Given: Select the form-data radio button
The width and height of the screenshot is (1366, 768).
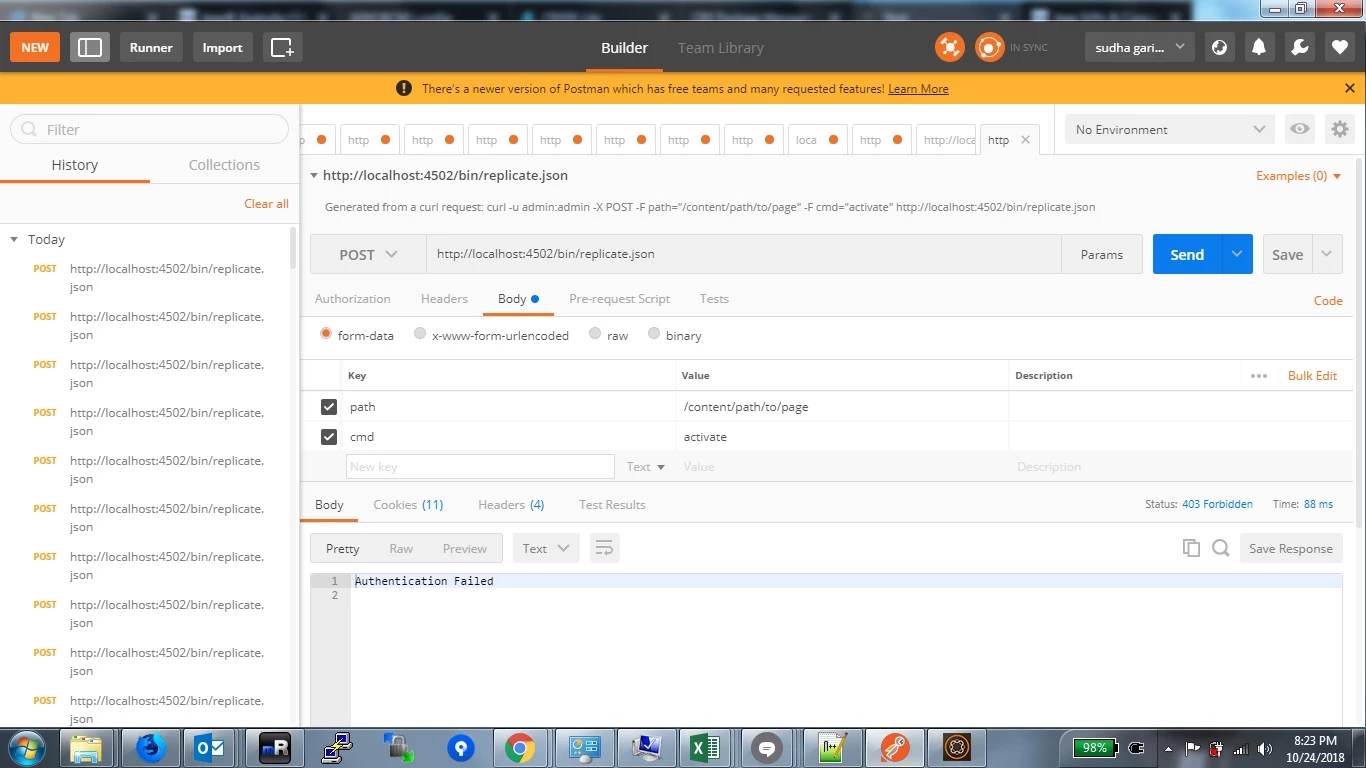Looking at the screenshot, I should tap(326, 334).
